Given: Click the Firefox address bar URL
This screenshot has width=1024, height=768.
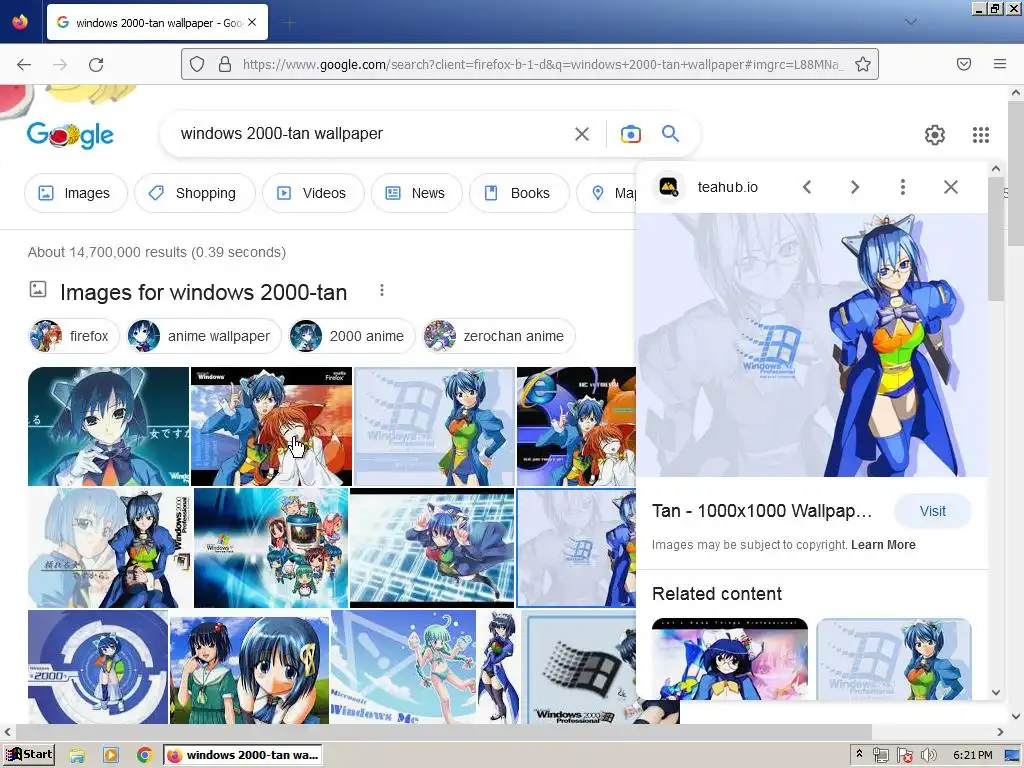Looking at the screenshot, I should (x=542, y=64).
